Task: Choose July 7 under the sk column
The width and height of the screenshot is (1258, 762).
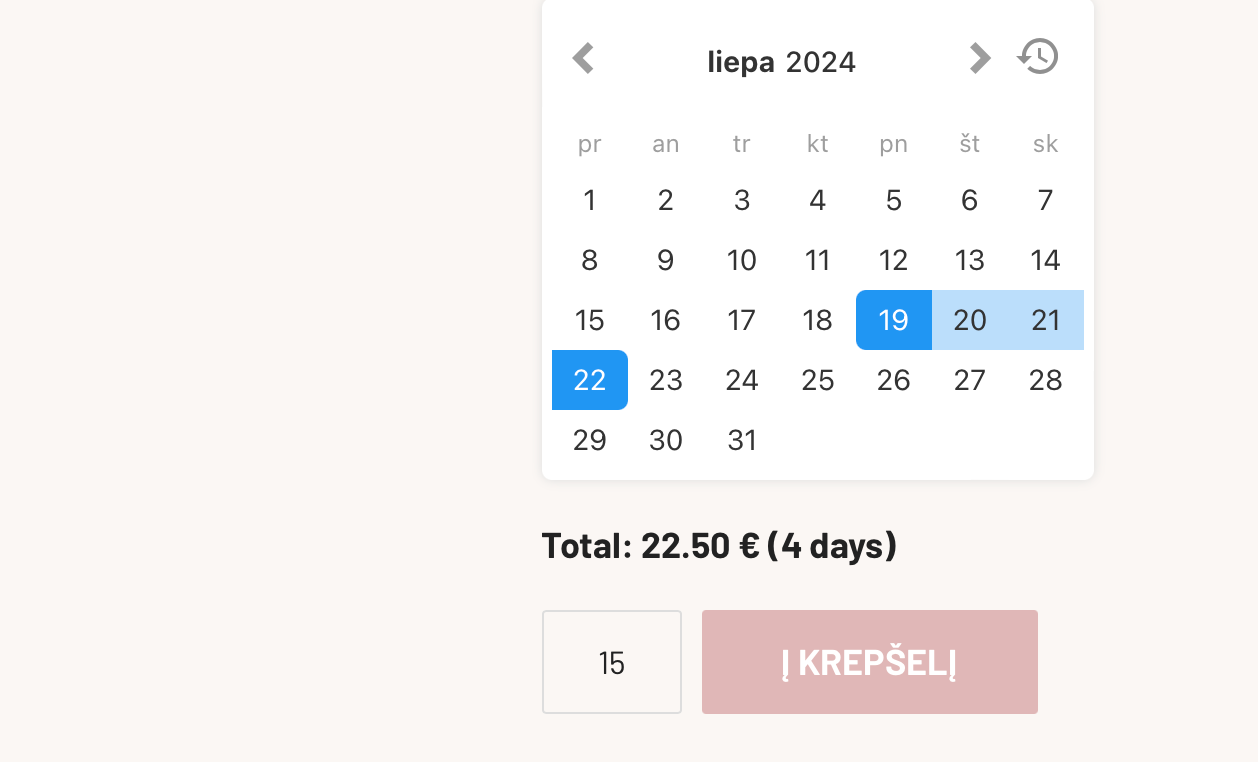Action: [x=1046, y=200]
